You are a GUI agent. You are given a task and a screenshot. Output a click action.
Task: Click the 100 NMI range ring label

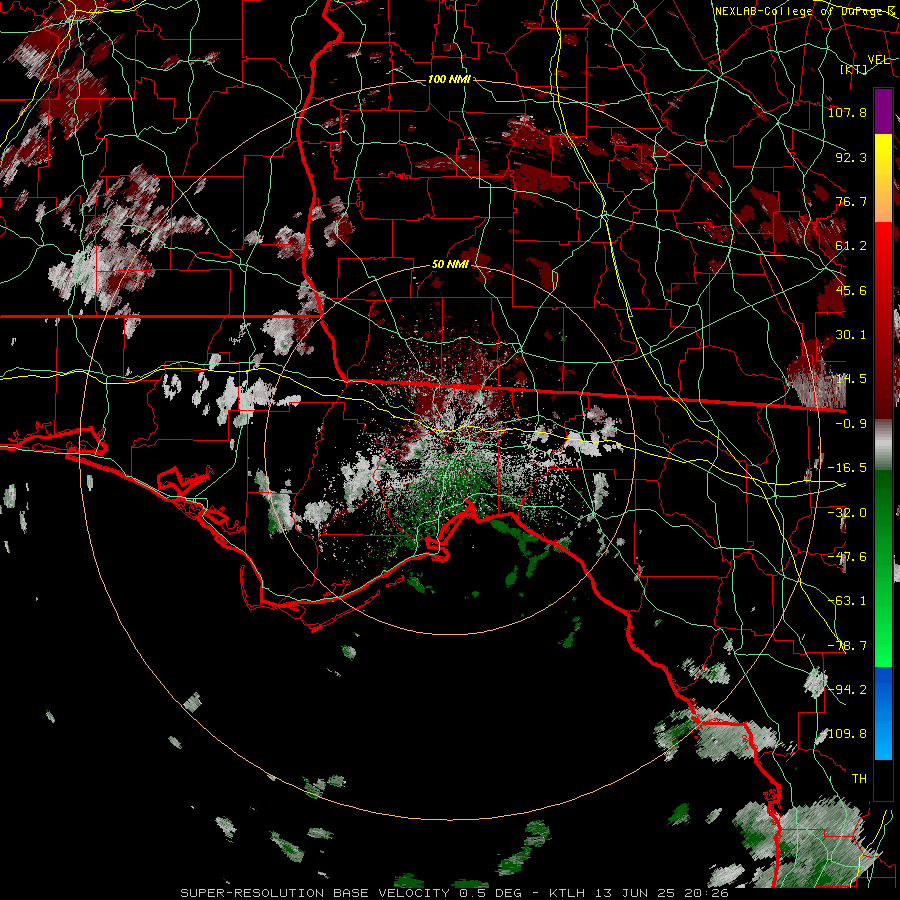point(449,79)
